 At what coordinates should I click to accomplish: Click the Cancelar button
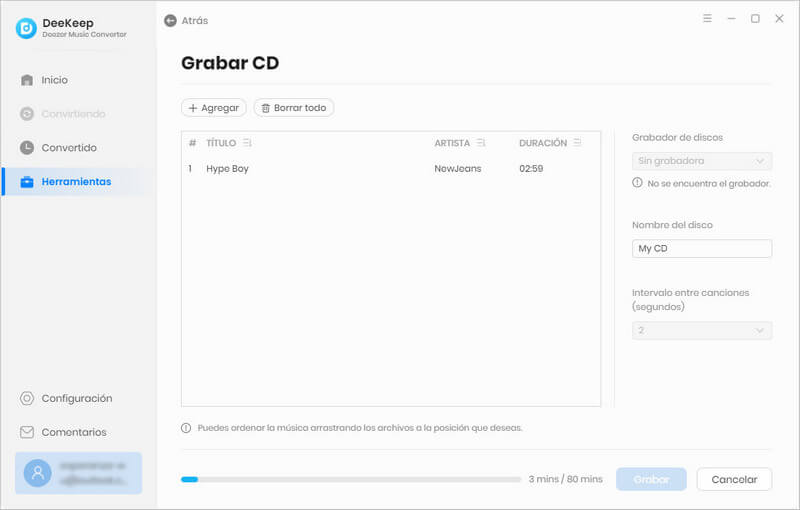[x=734, y=479]
